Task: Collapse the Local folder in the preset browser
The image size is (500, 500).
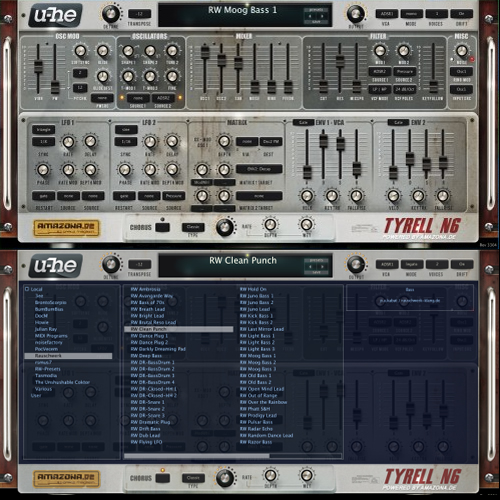Action: click(x=27, y=289)
